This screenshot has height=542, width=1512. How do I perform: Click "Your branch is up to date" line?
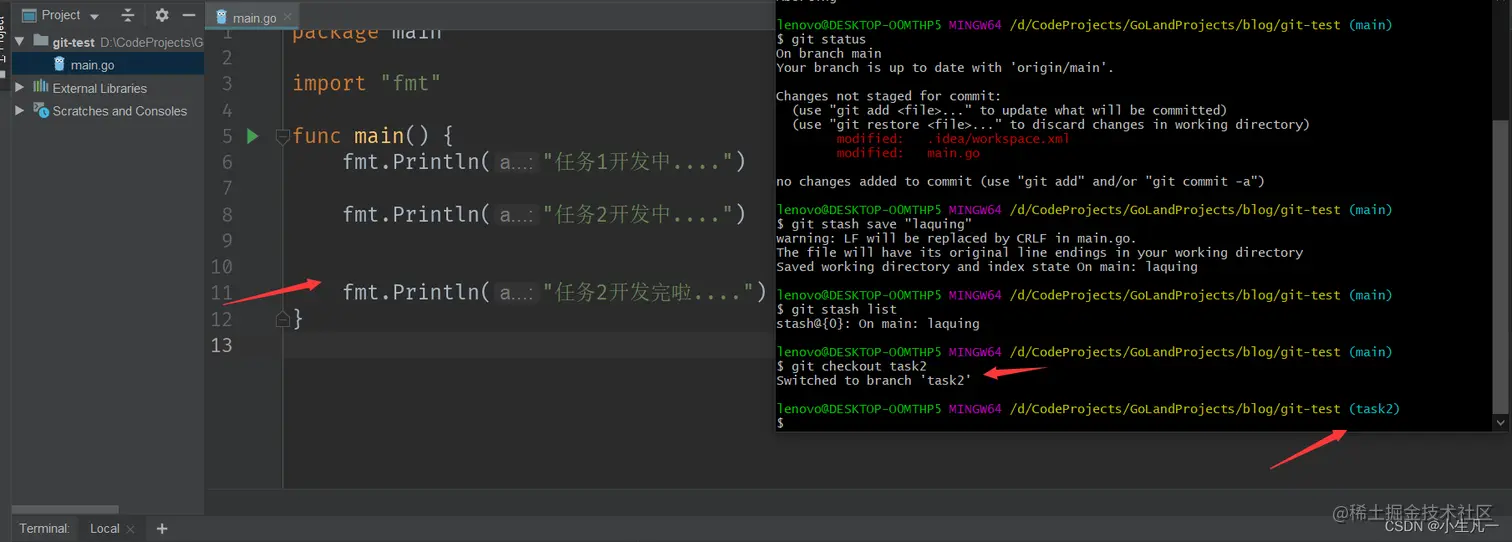945,68
